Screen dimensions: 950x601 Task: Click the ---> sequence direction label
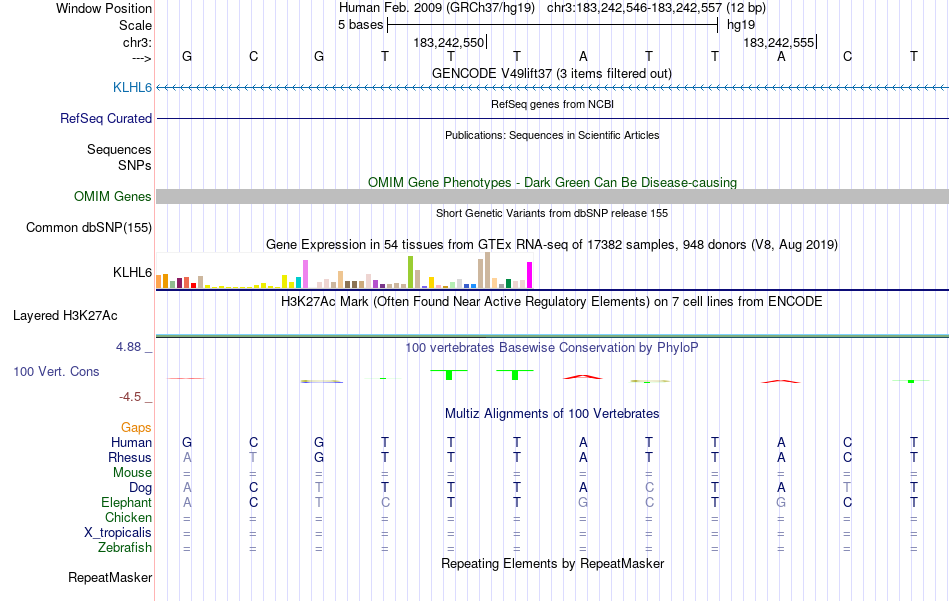click(x=141, y=58)
